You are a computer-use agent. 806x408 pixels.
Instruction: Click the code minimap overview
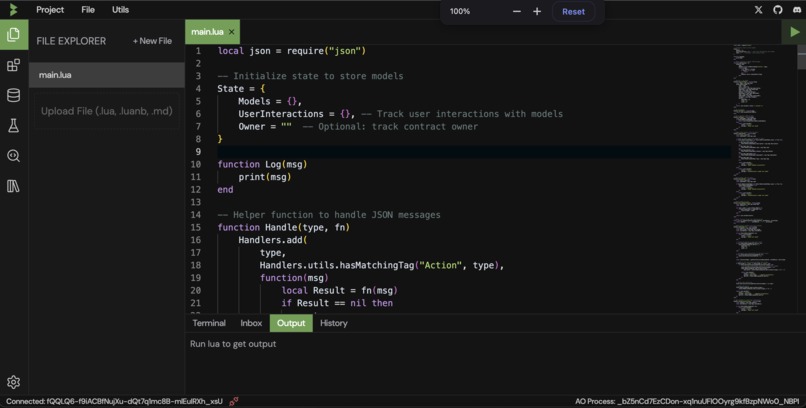pyautogui.click(x=762, y=179)
